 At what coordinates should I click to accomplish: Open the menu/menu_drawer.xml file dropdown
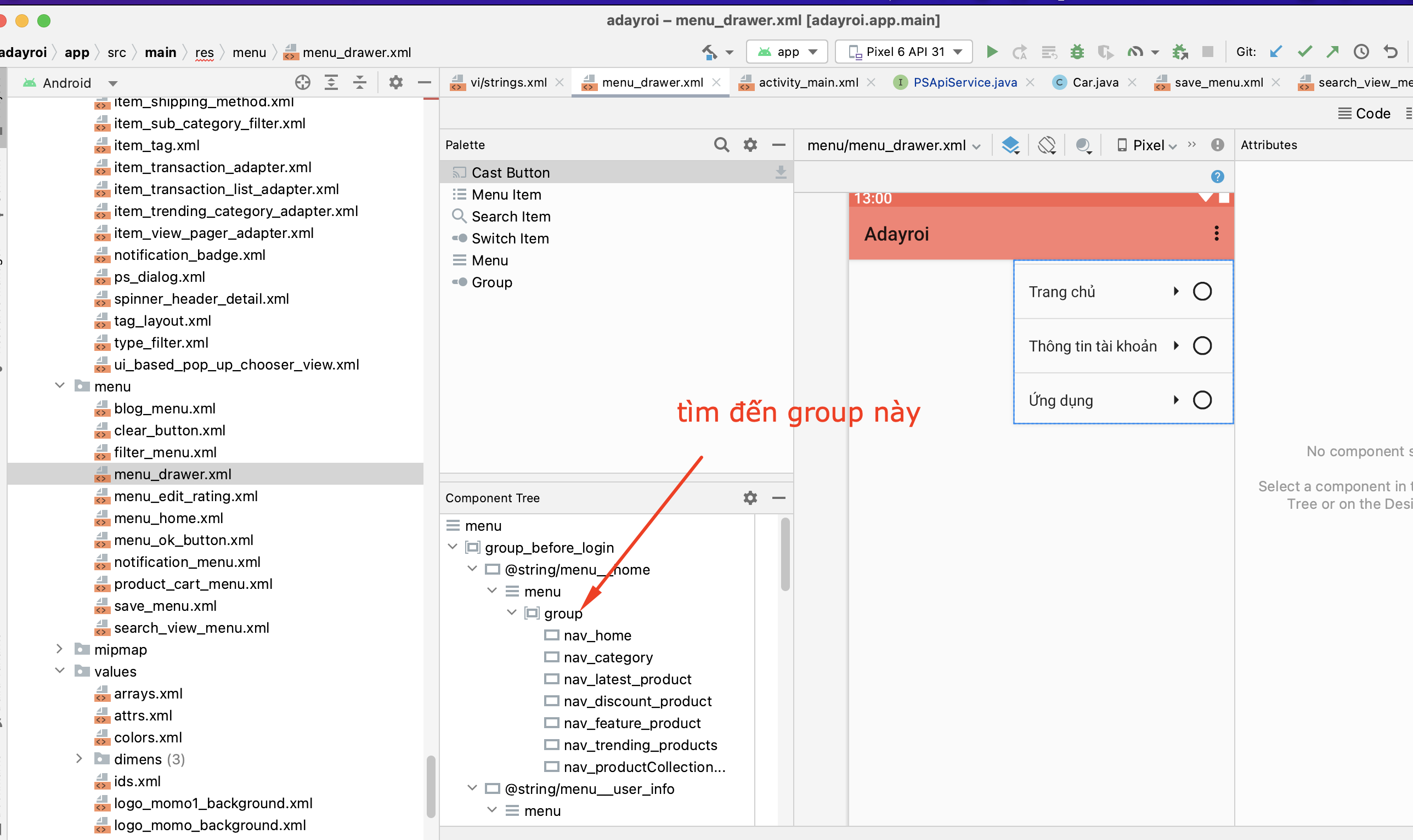coord(894,145)
